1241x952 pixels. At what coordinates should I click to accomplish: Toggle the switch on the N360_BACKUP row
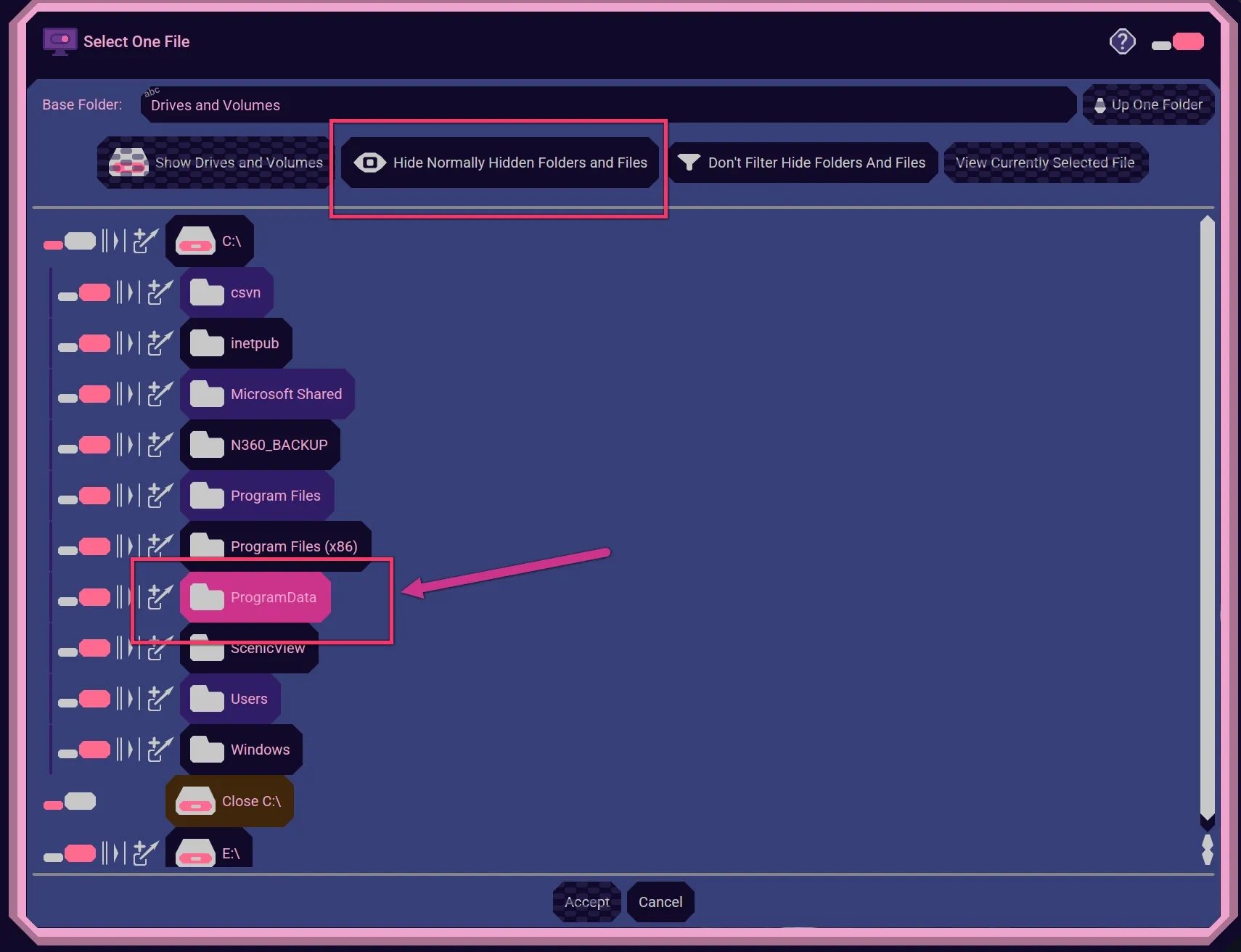click(x=84, y=446)
